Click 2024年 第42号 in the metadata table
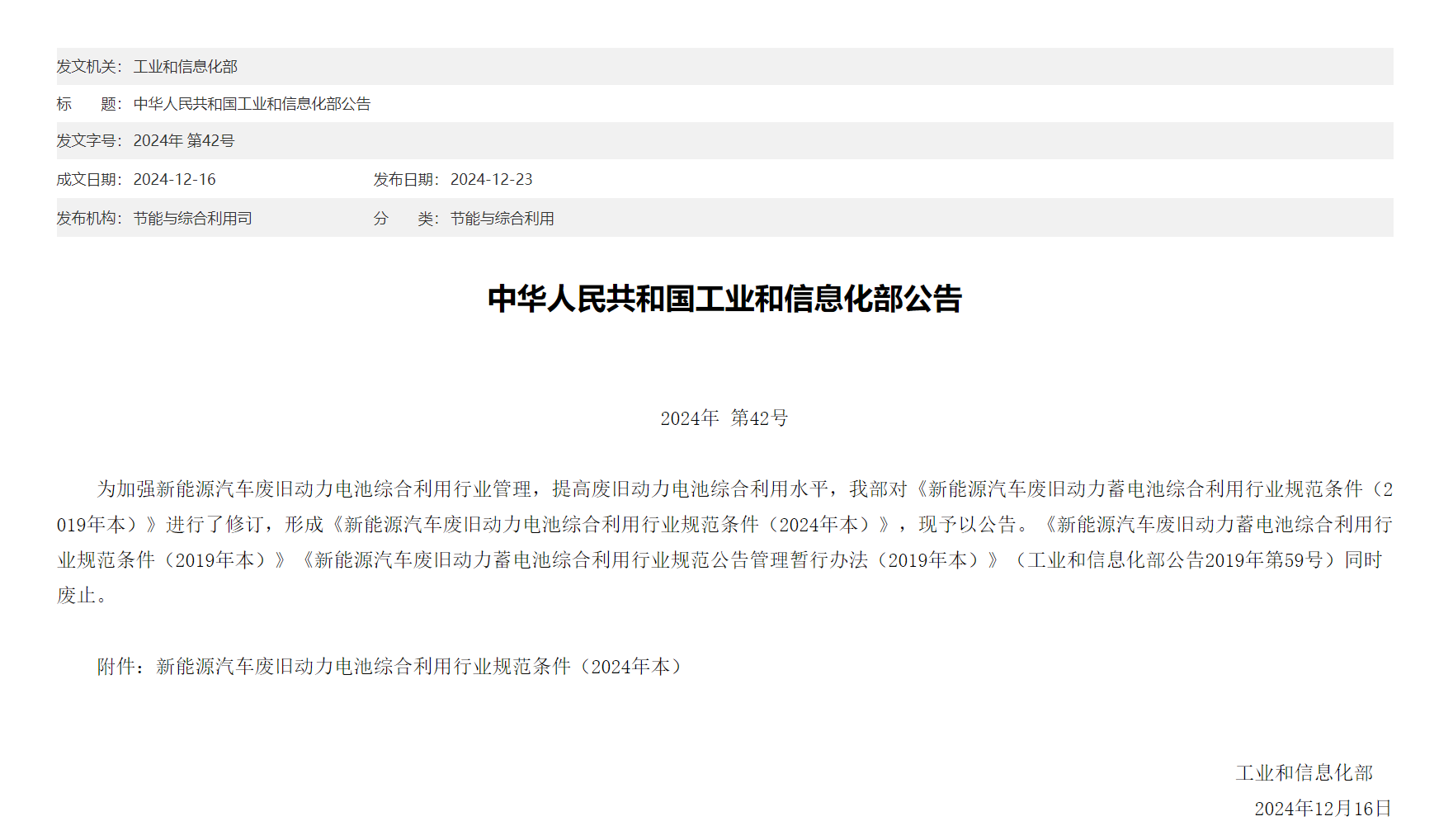 [x=183, y=141]
